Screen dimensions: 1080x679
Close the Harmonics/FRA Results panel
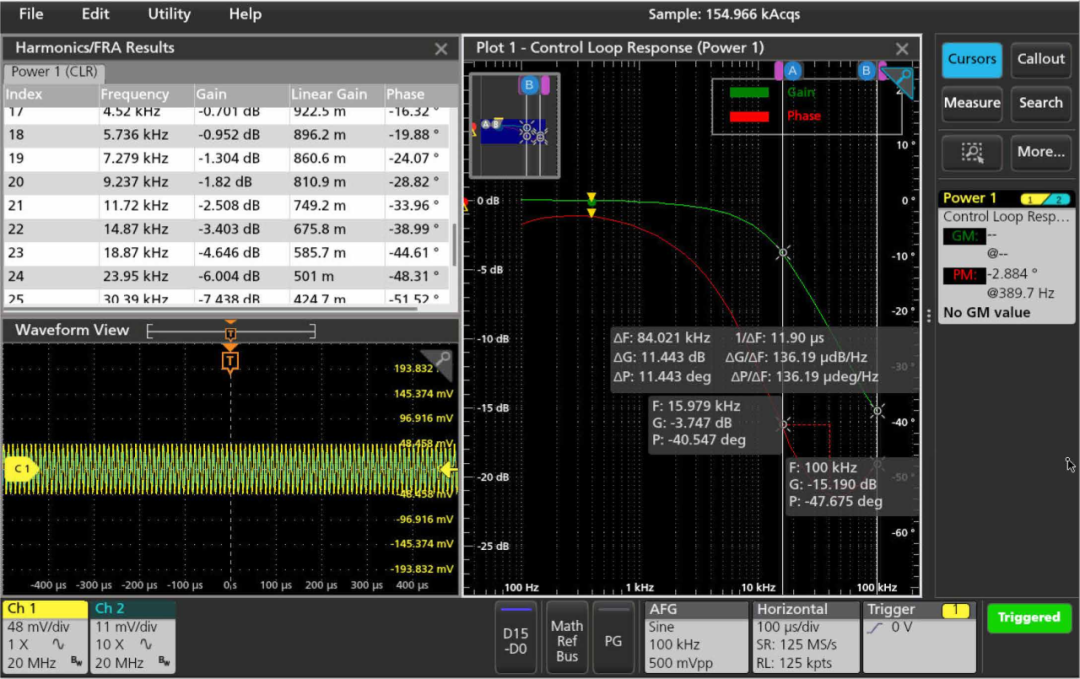click(x=441, y=48)
